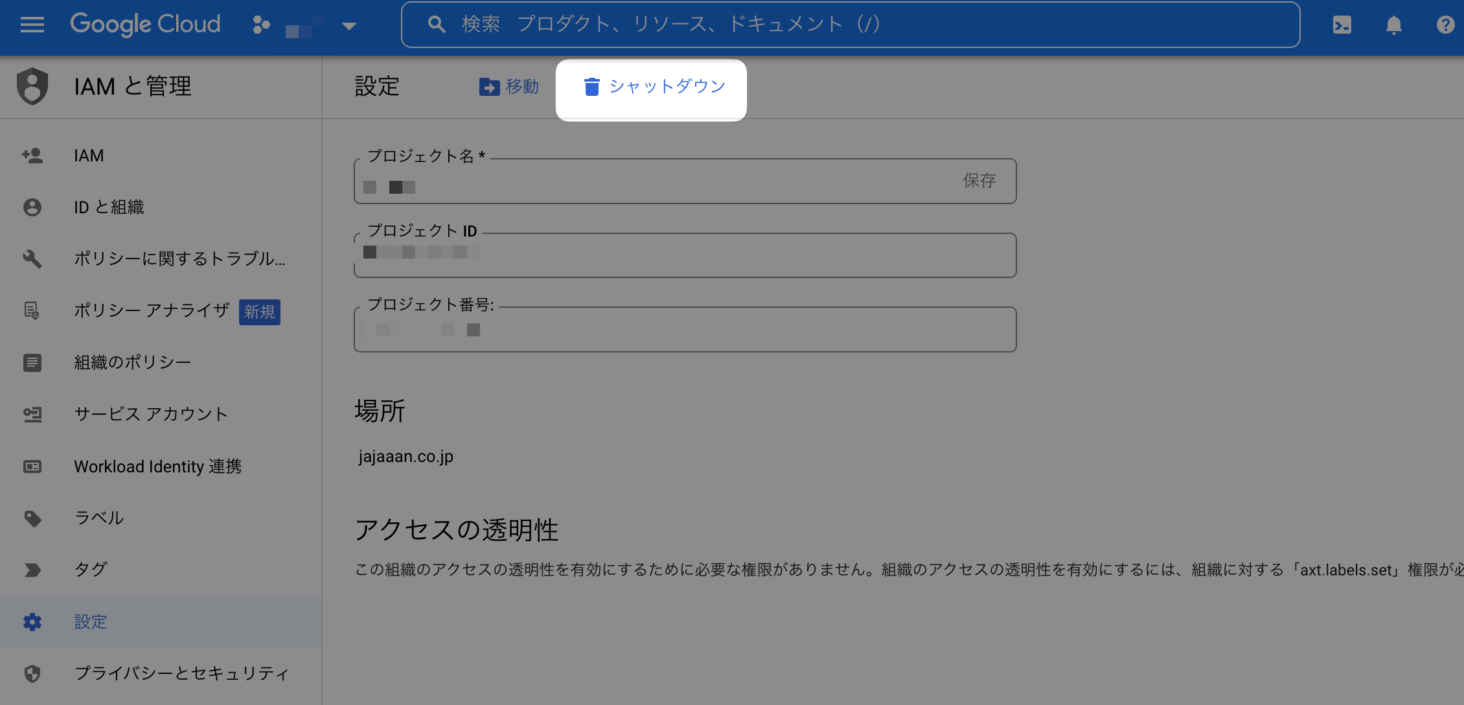Open Workload Identity 連携 page
The image size is (1464, 705).
[x=158, y=467]
